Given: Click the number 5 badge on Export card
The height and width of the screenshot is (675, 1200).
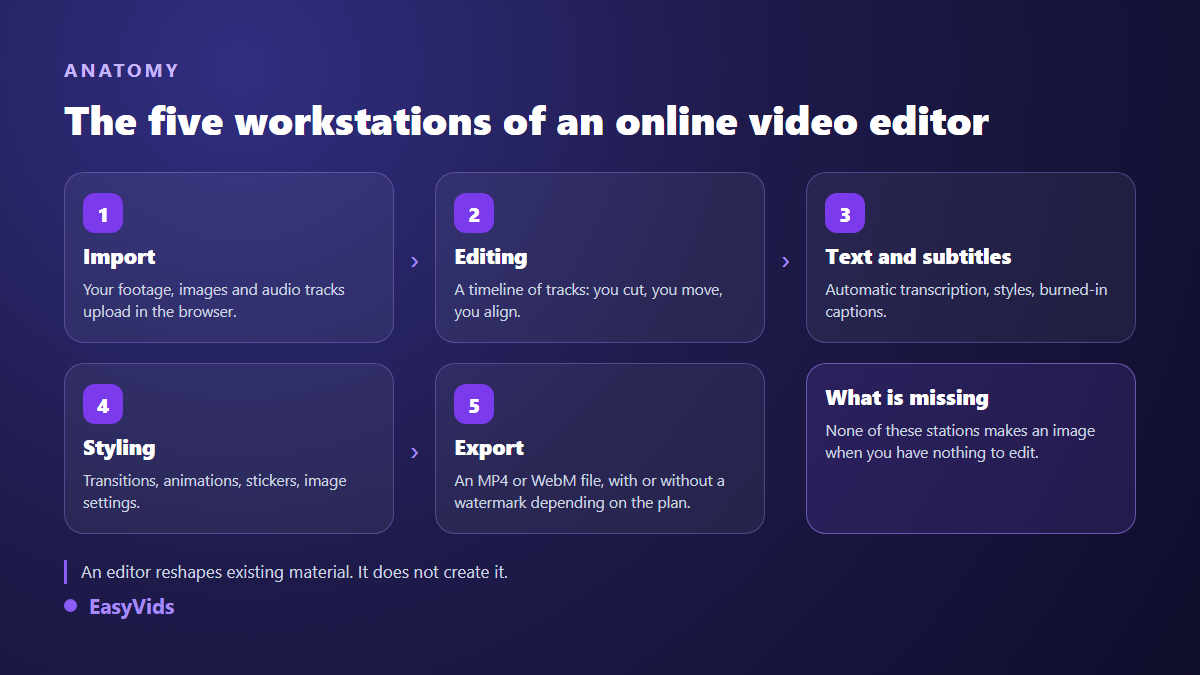Looking at the screenshot, I should point(474,404).
